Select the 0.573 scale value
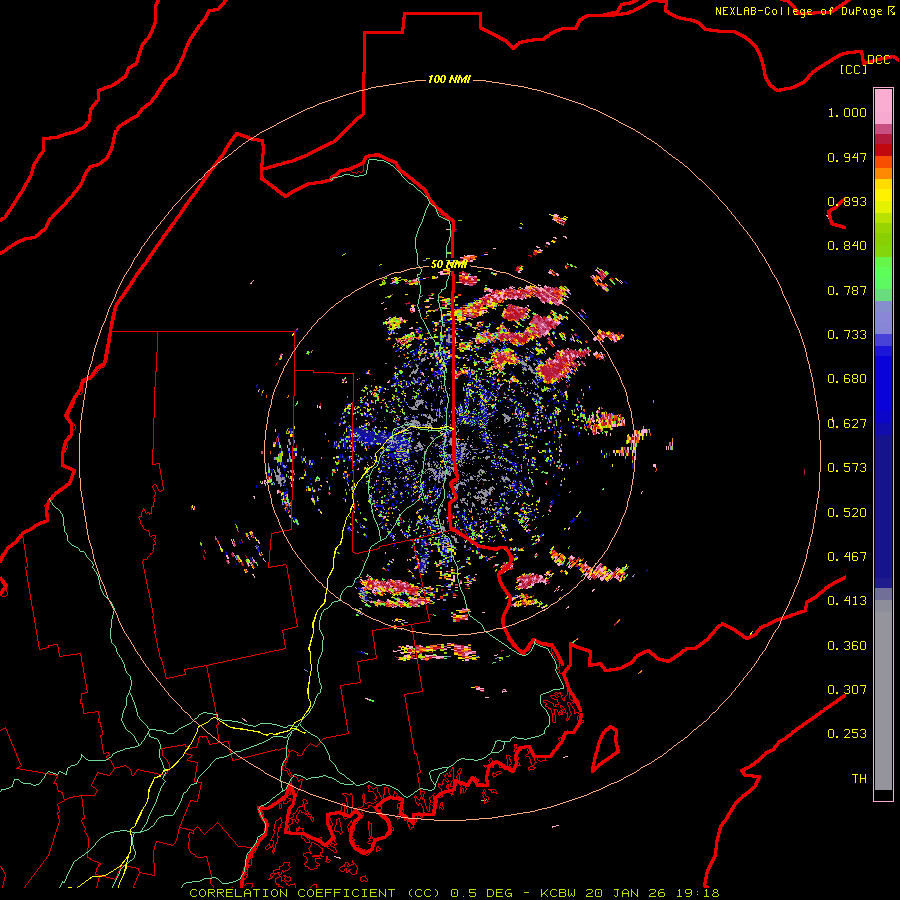 (x=847, y=468)
